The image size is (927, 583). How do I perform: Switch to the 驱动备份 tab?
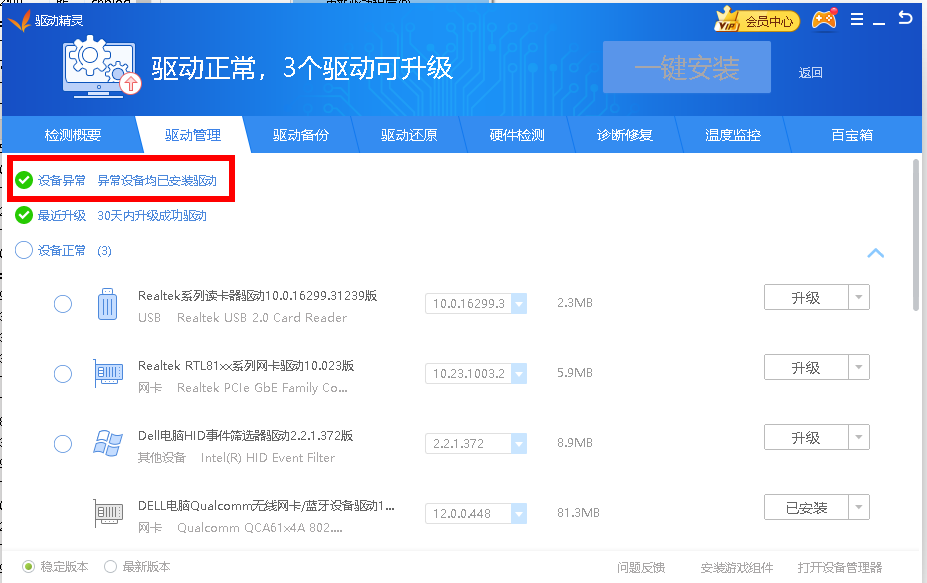click(x=300, y=135)
